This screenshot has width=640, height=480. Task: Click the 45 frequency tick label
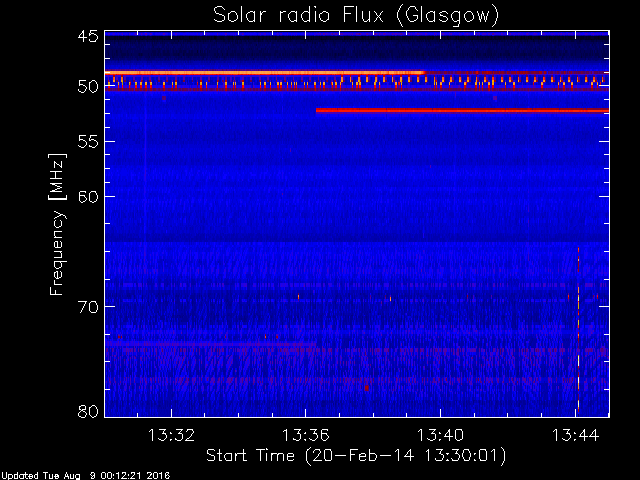click(x=88, y=36)
